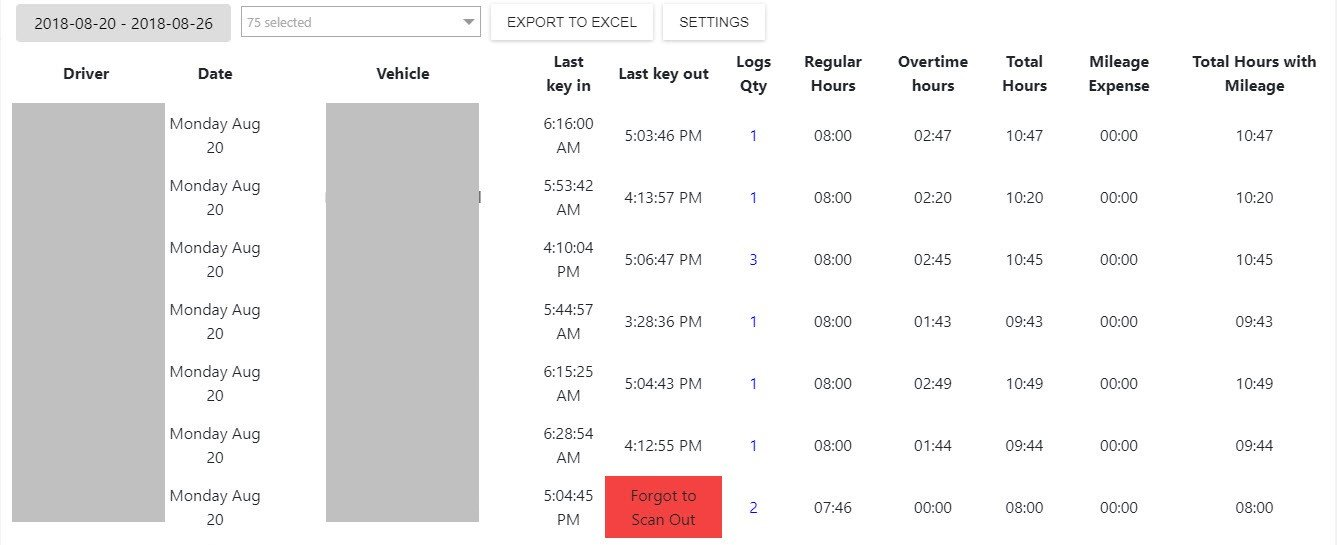The image size is (1337, 545).
Task: Open the Logs Qty link for 6:16:00 AM row
Action: [x=753, y=136]
